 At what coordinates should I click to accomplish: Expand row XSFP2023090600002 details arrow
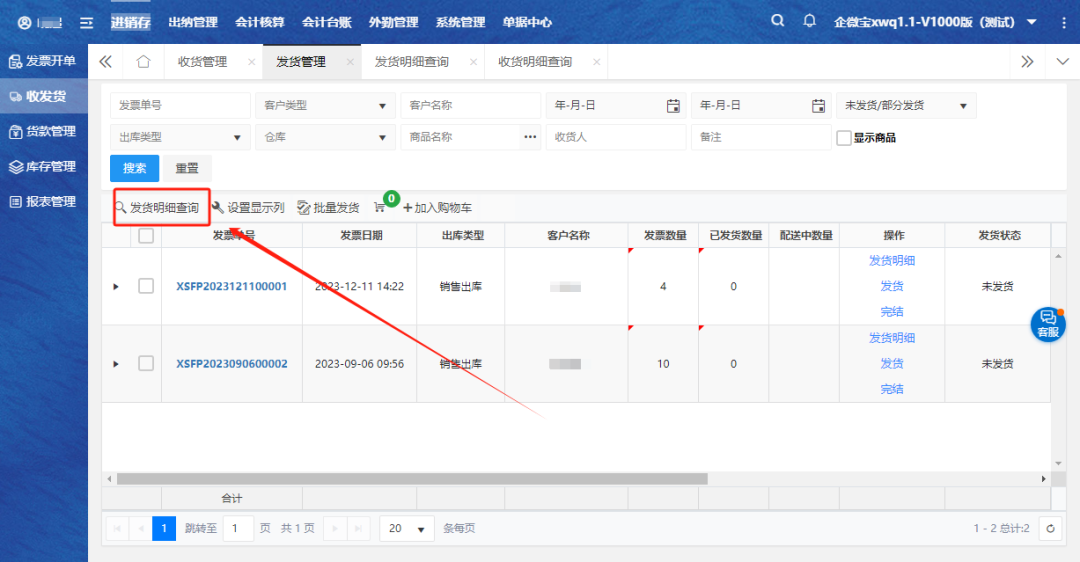click(116, 364)
